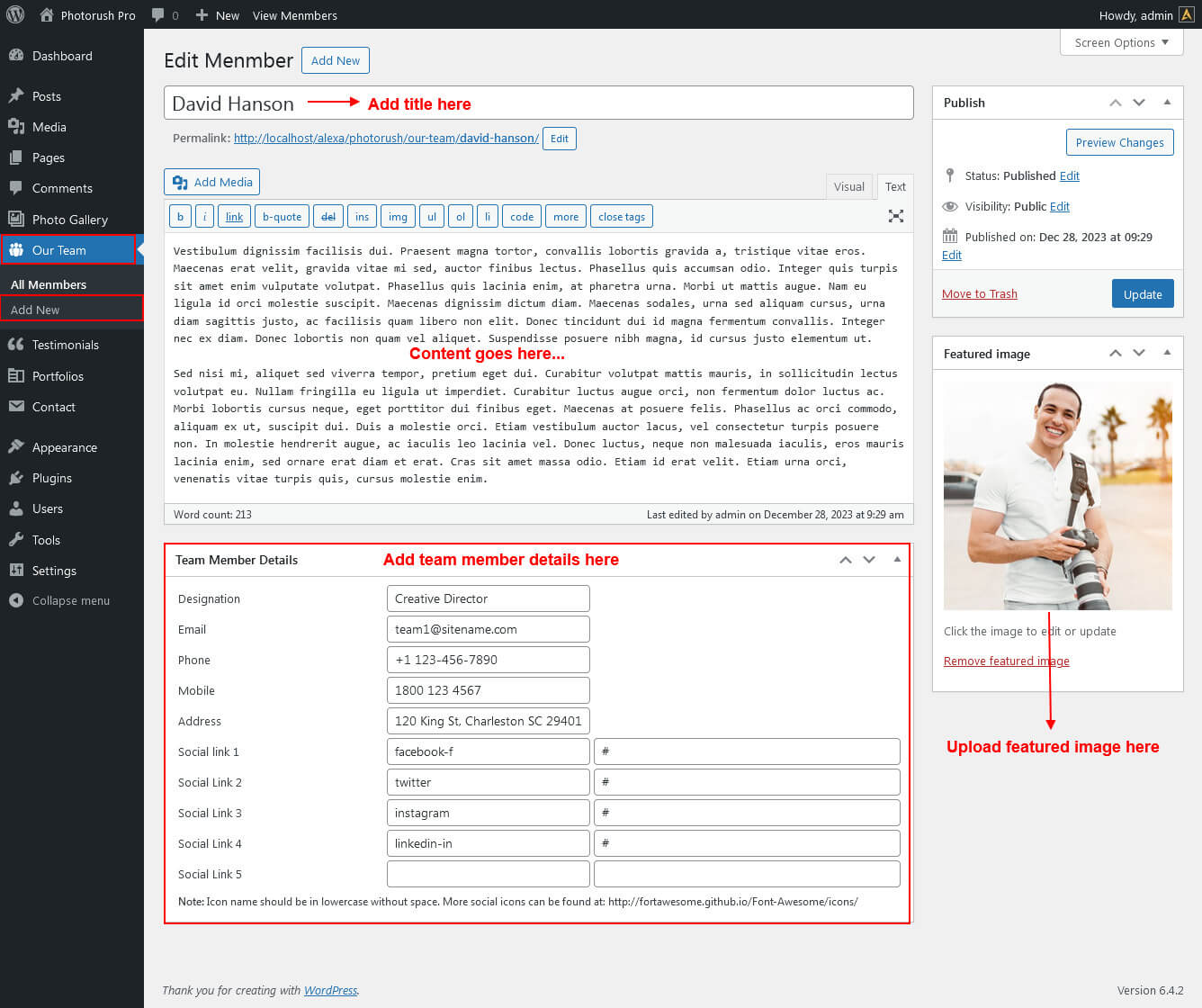Insert img tag from quicktags toolbar
This screenshot has width=1202, height=1008.
(x=398, y=217)
